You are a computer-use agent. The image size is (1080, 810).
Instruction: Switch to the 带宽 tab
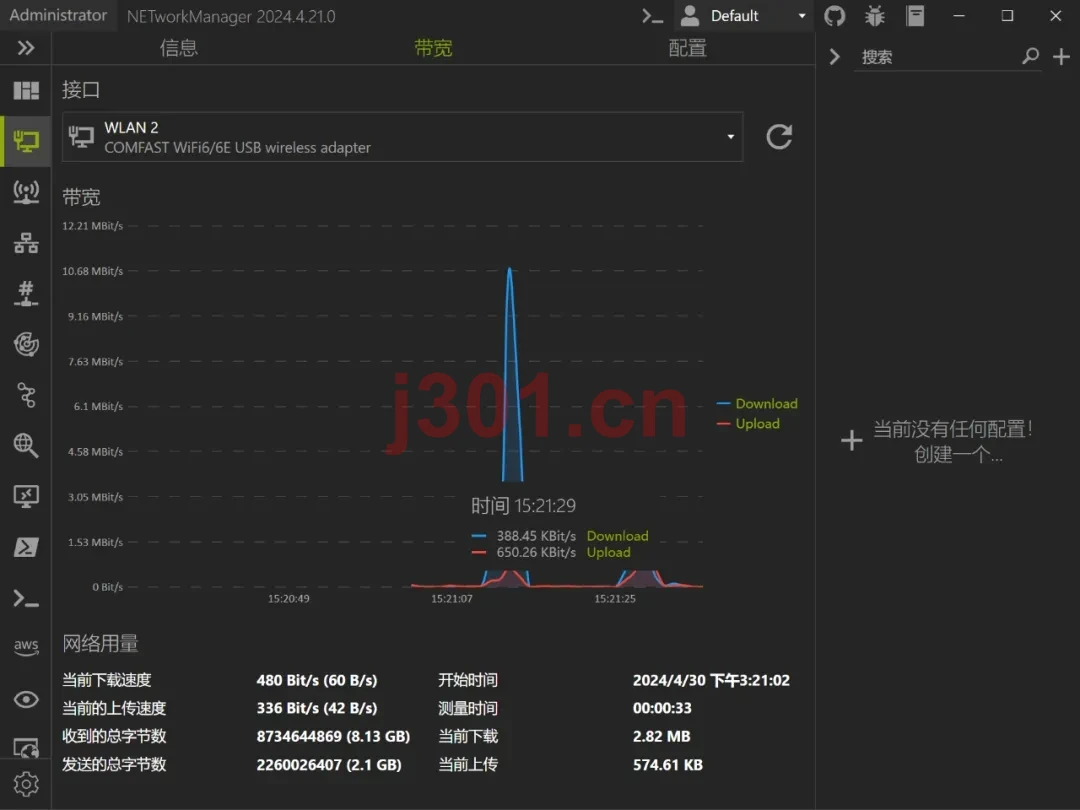pyautogui.click(x=433, y=48)
